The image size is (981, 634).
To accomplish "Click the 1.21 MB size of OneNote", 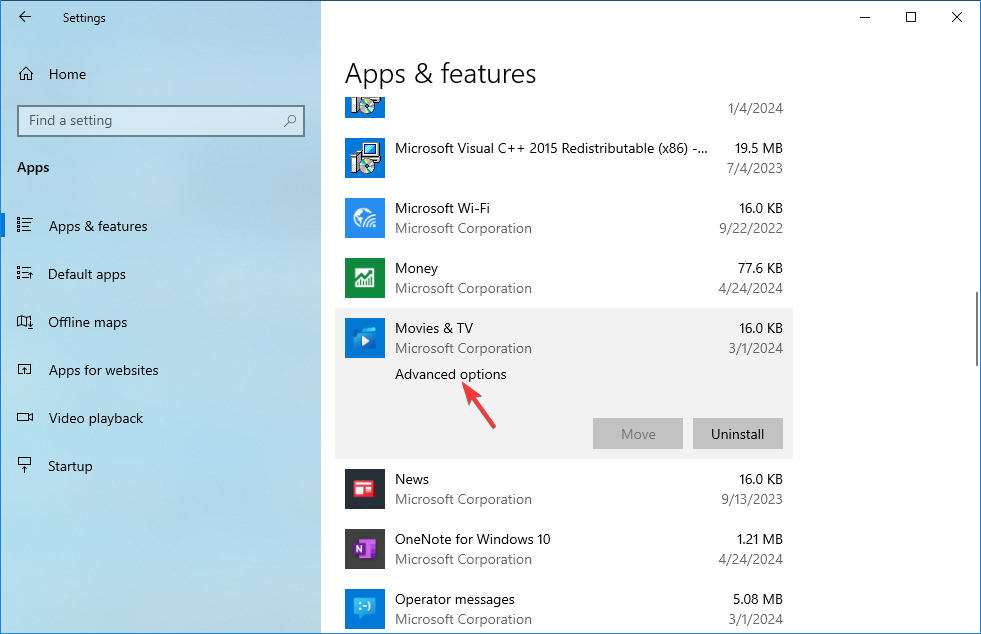I will [760, 539].
